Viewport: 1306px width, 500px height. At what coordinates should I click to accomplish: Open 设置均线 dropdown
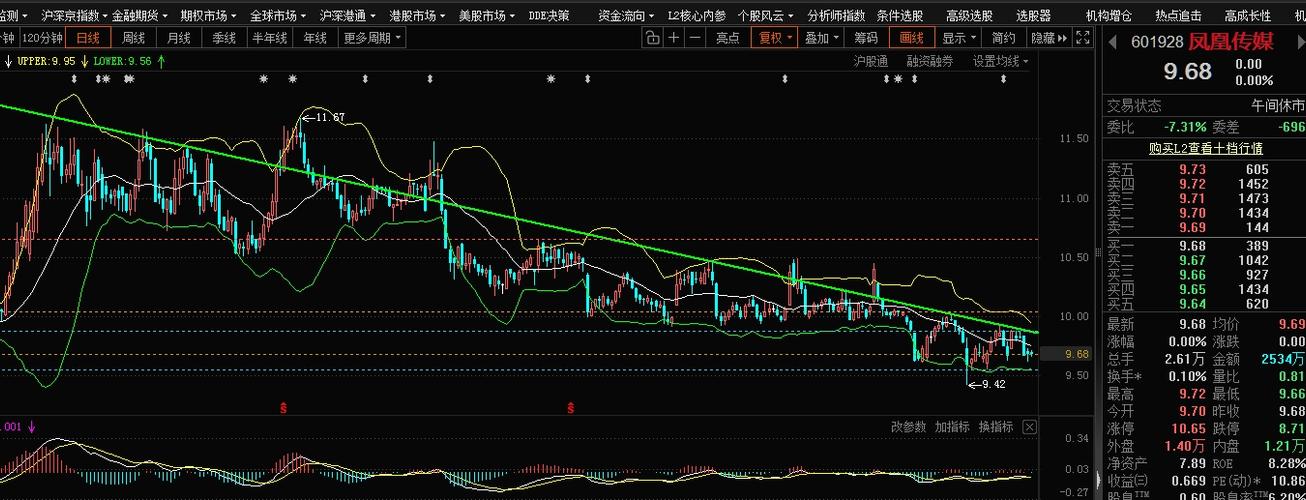(1000, 61)
